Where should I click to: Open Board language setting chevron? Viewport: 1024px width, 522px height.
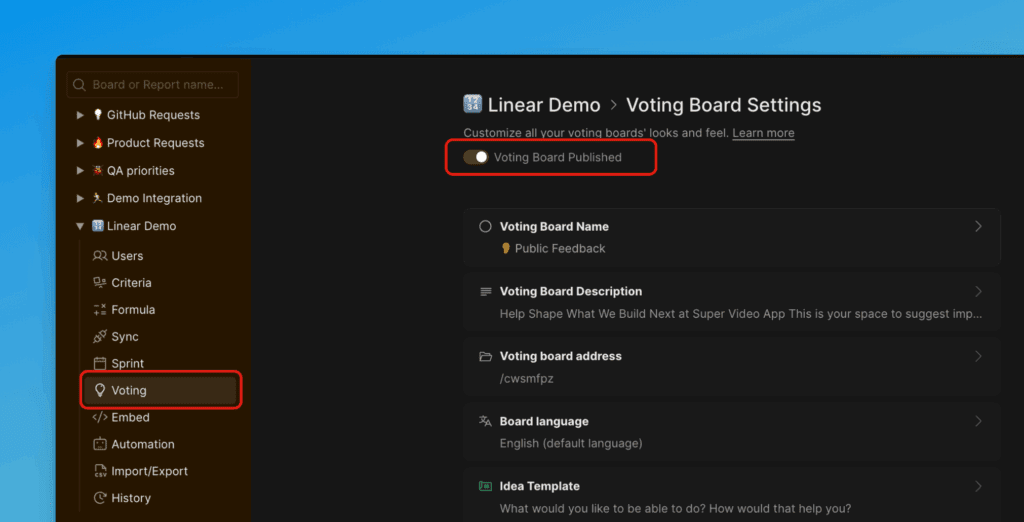click(978, 422)
